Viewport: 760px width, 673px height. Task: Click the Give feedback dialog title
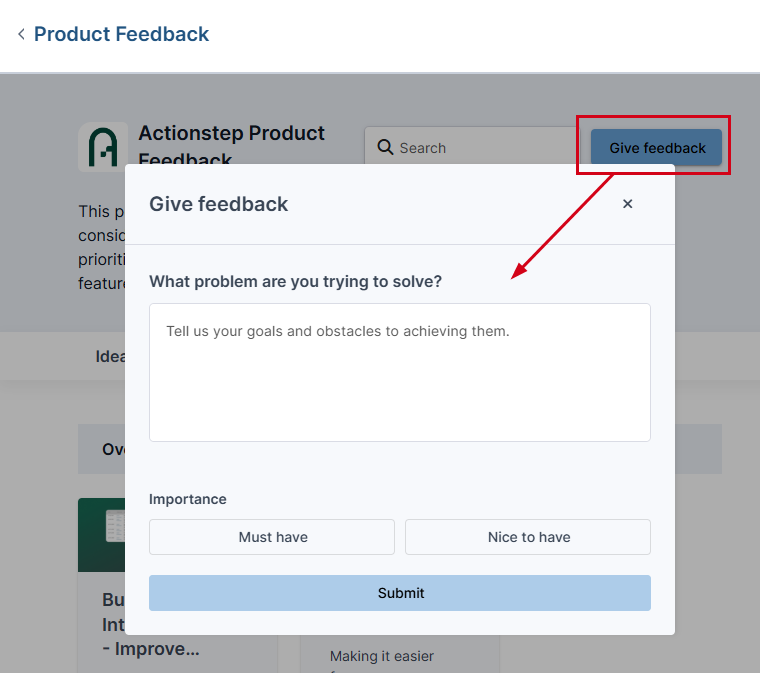click(x=219, y=204)
